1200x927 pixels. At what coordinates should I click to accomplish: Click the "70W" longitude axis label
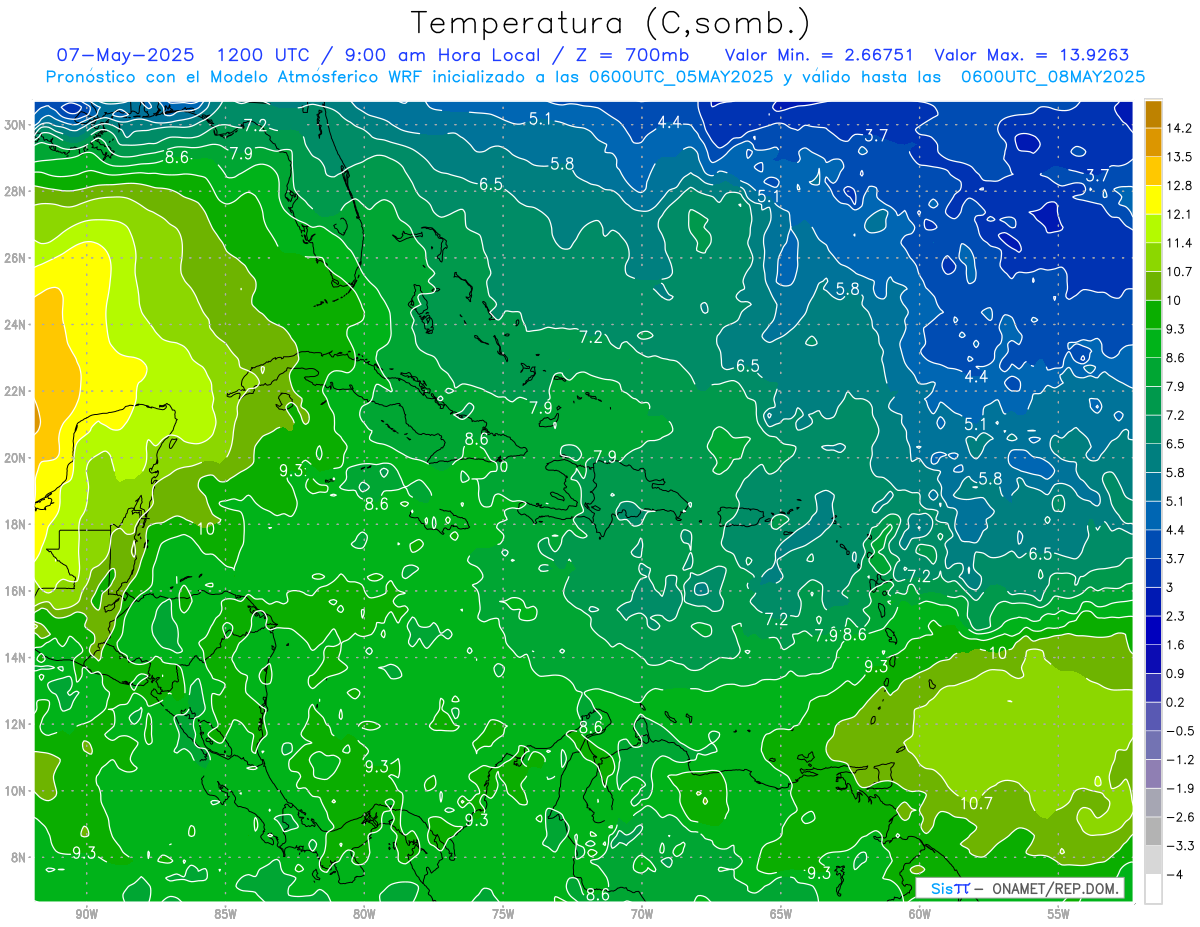point(642,914)
